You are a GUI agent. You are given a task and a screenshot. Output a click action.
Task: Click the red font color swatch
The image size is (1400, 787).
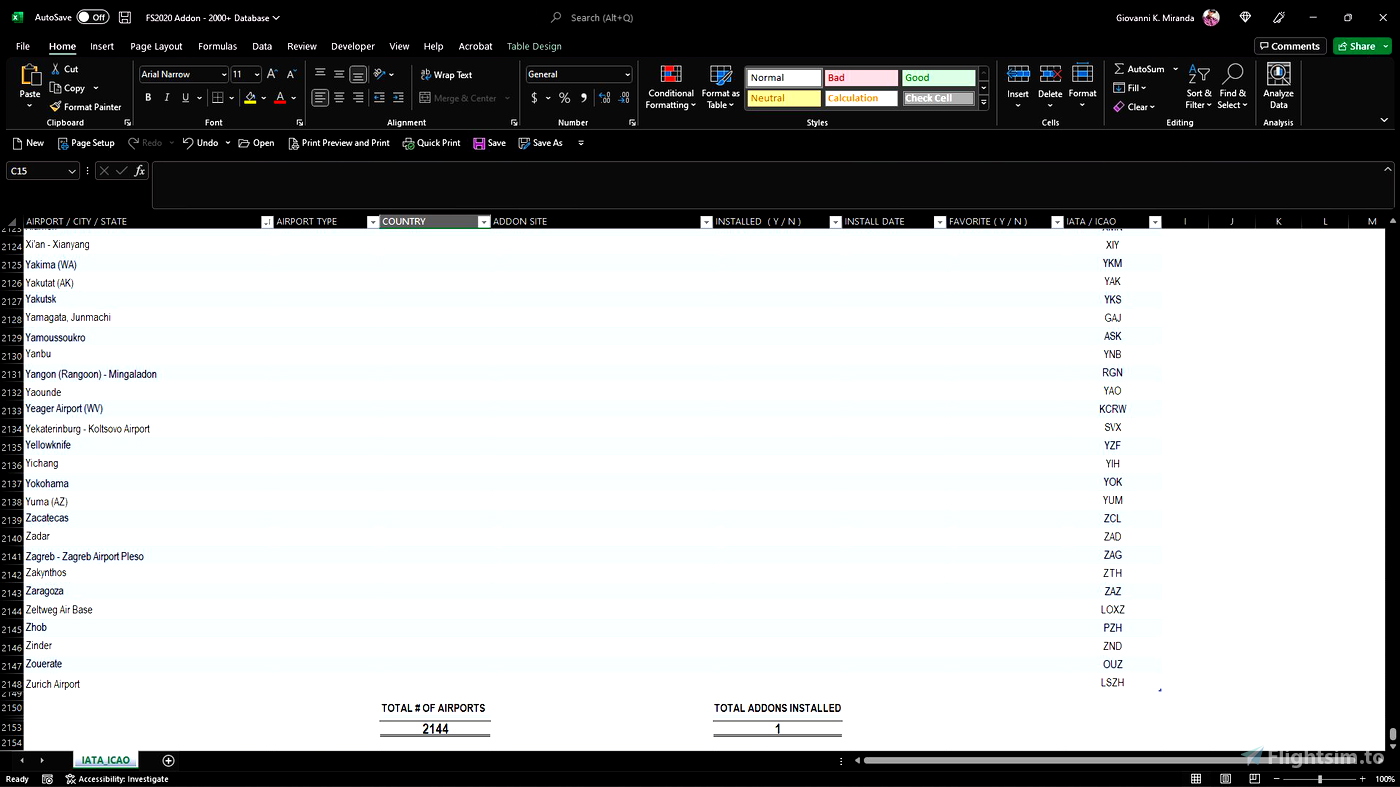pyautogui.click(x=280, y=98)
